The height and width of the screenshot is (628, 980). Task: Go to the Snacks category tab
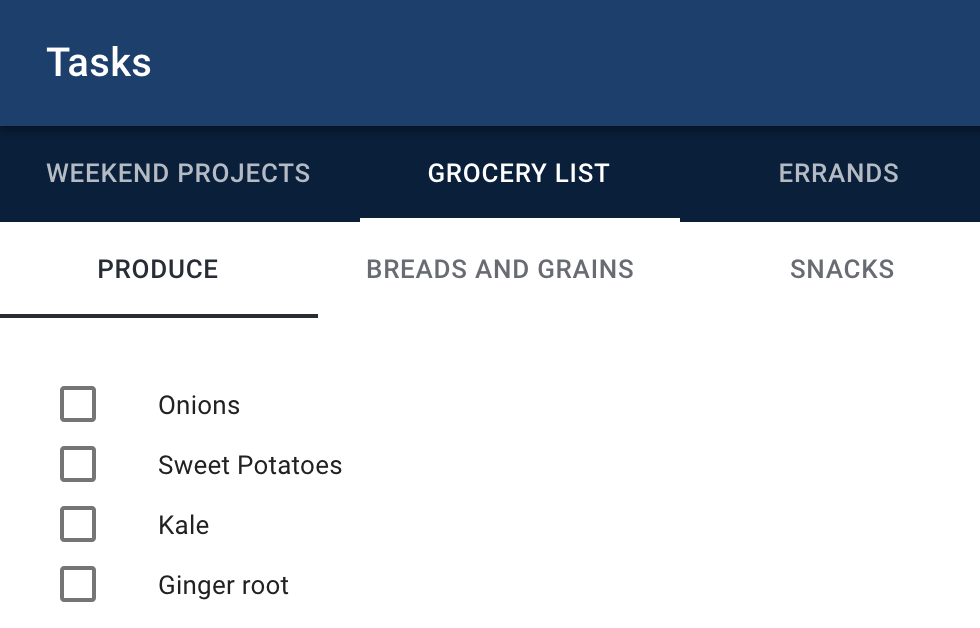(842, 270)
